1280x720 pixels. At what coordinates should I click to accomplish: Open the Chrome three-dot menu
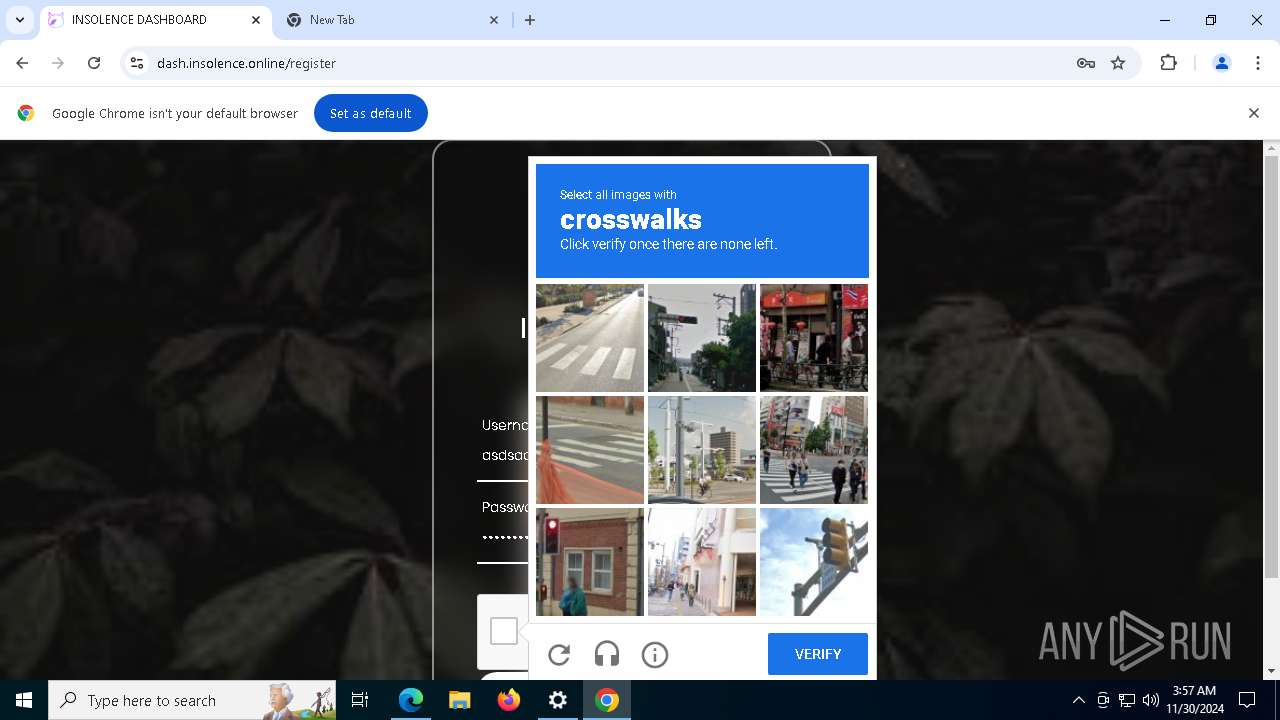pos(1258,63)
